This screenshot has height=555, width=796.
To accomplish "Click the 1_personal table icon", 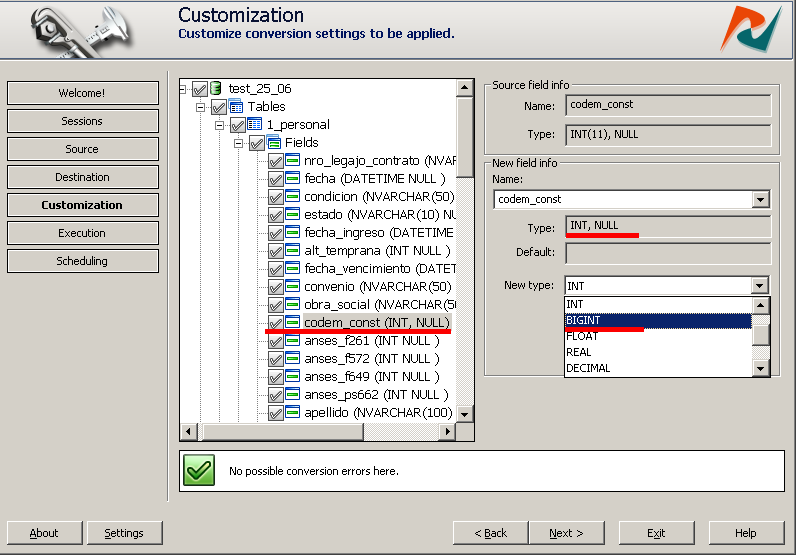I will (255, 125).
